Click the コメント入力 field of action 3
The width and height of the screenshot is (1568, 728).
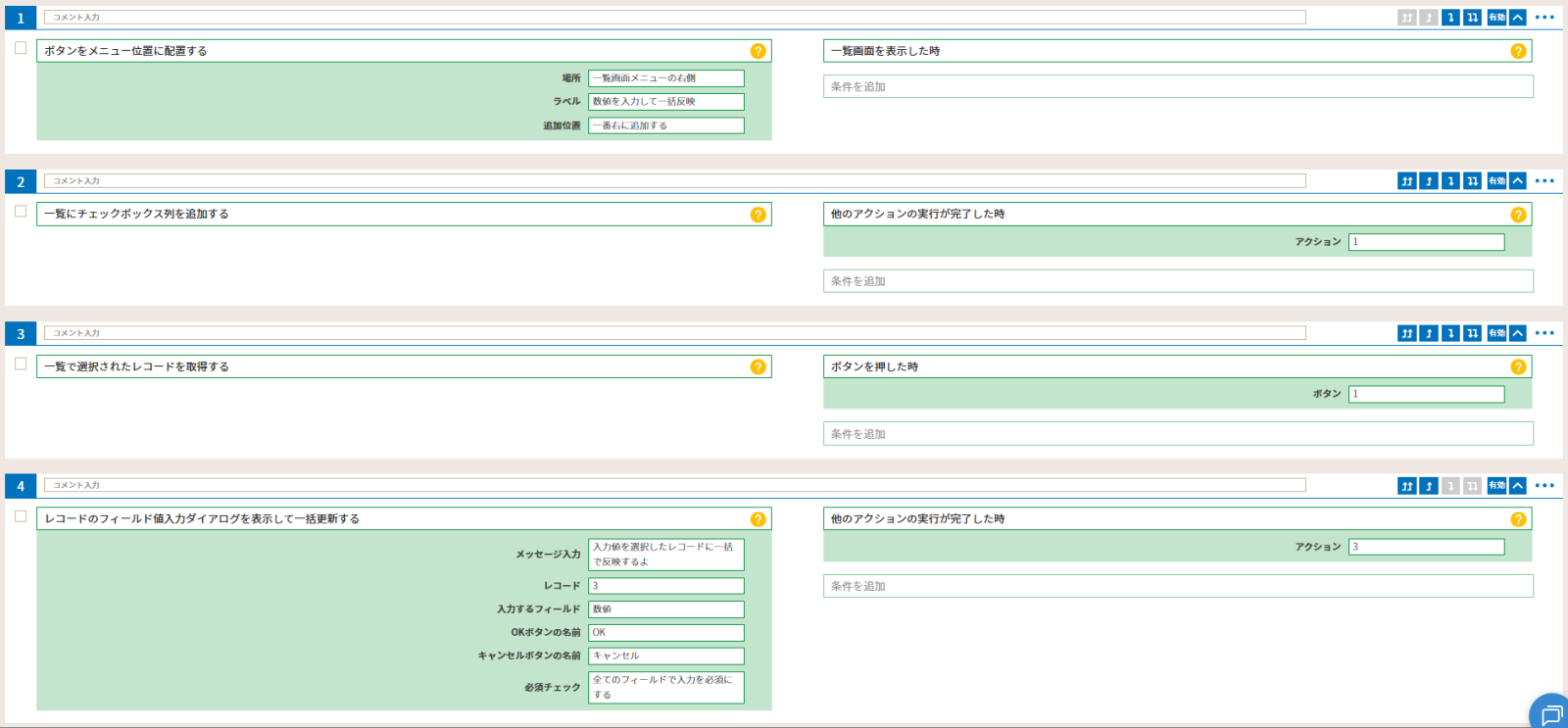pos(674,333)
